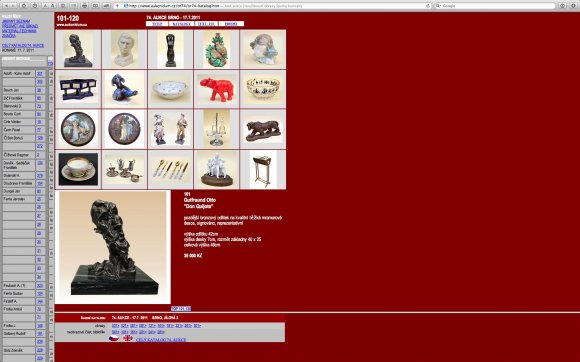Viewport: 580px width, 362px height.
Task: Open thumbnail of white figural group on base
Action: coord(217,169)
